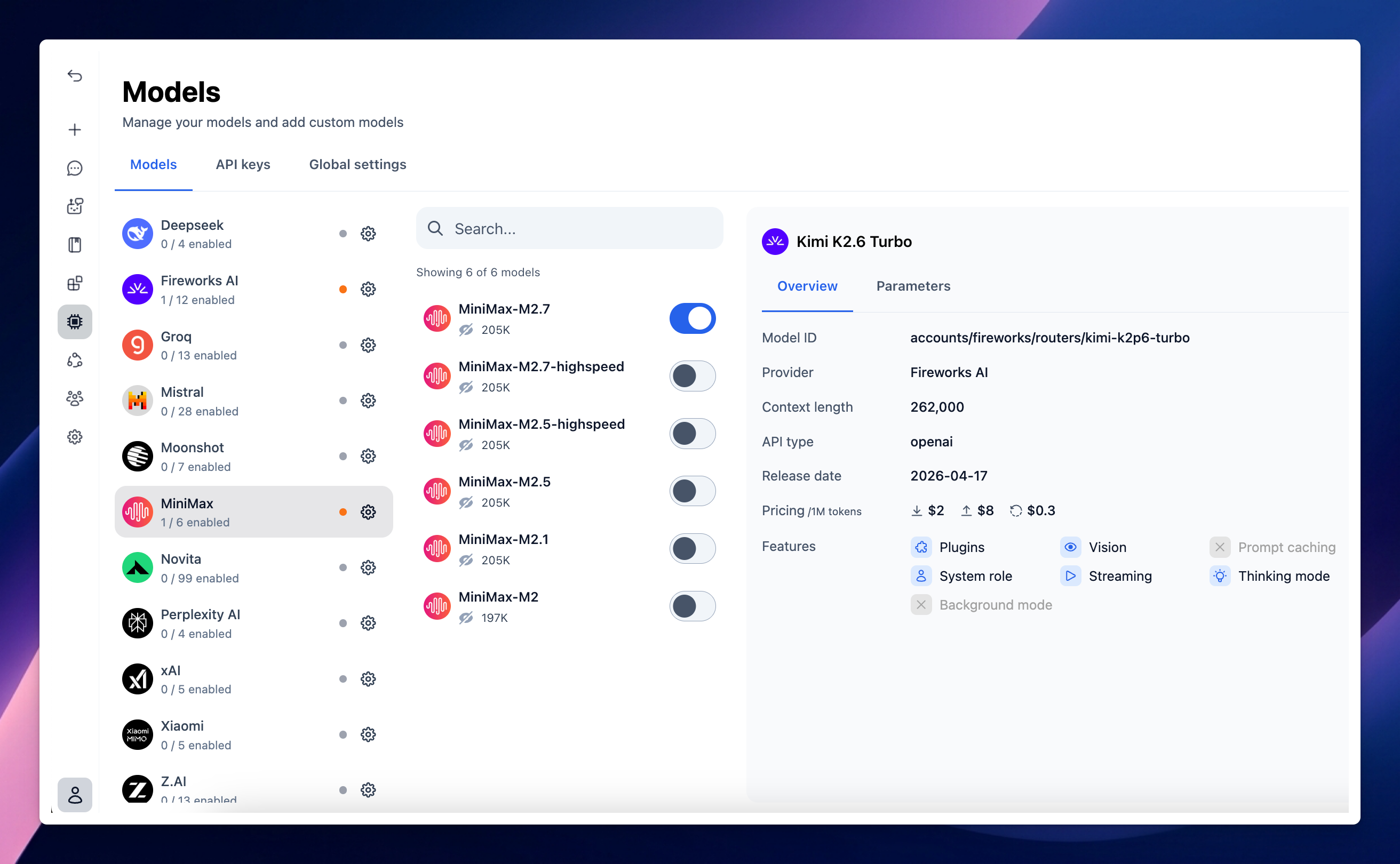
Task: Click the Streaming play feature icon
Action: [x=1070, y=576]
